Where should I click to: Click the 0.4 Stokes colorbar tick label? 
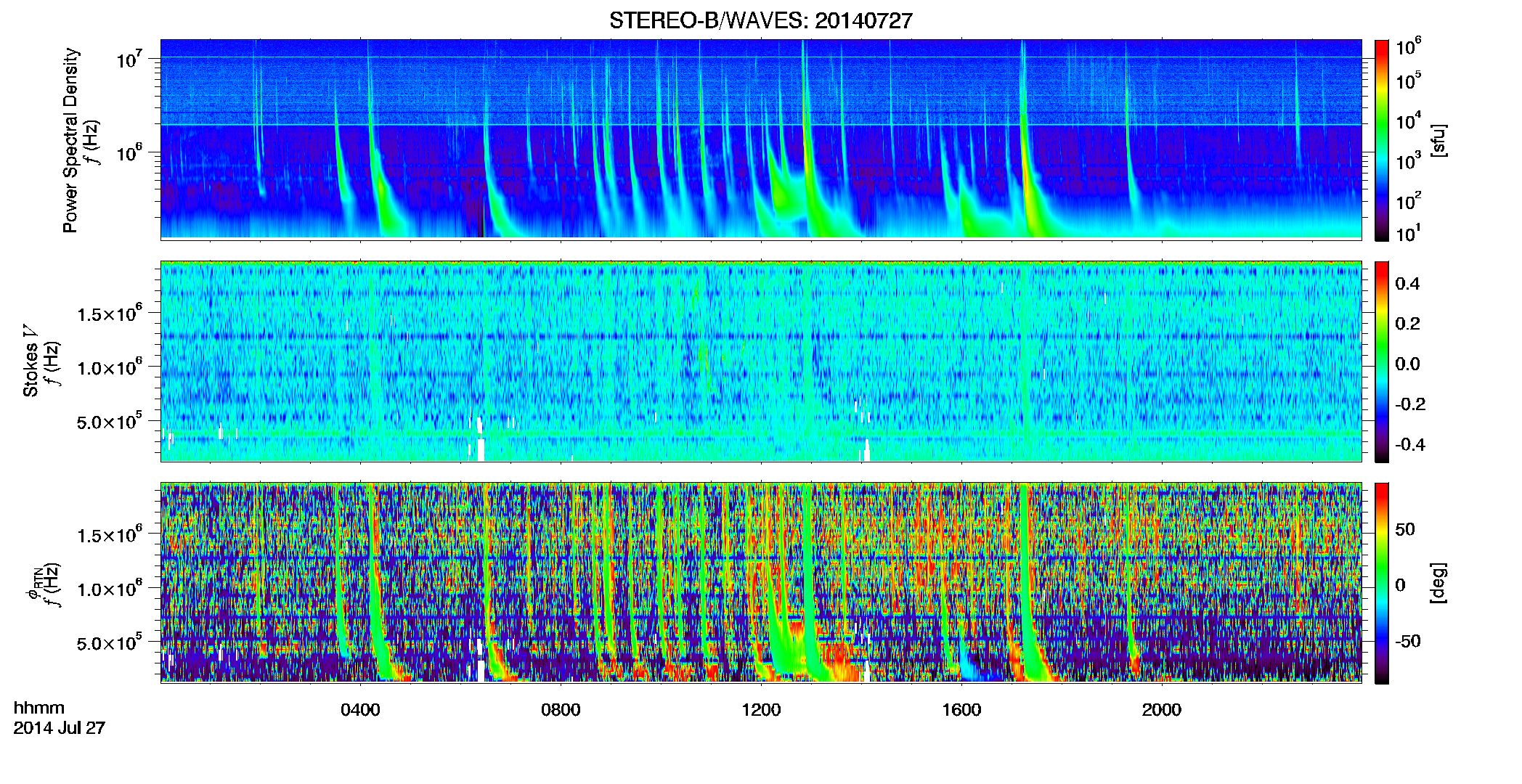(1407, 284)
